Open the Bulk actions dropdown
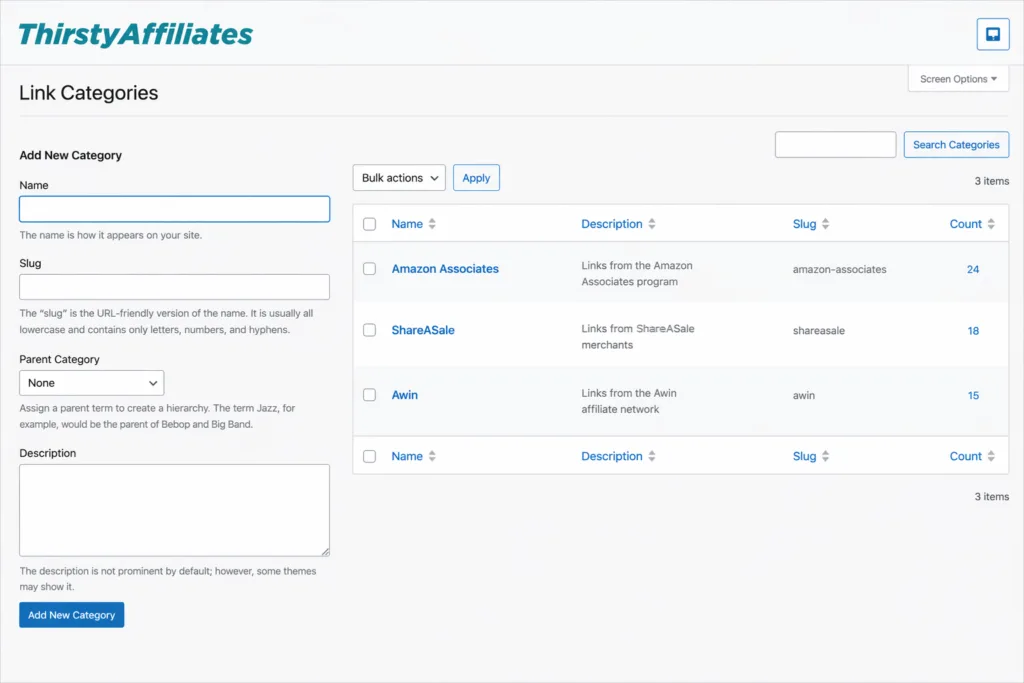Screen dimensions: 1024x683 tap(399, 178)
